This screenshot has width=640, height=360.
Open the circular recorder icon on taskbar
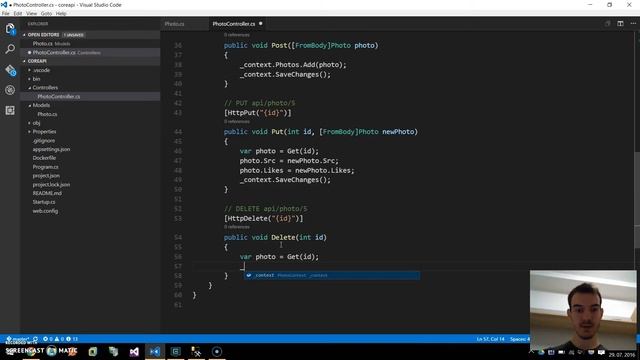(x=217, y=351)
